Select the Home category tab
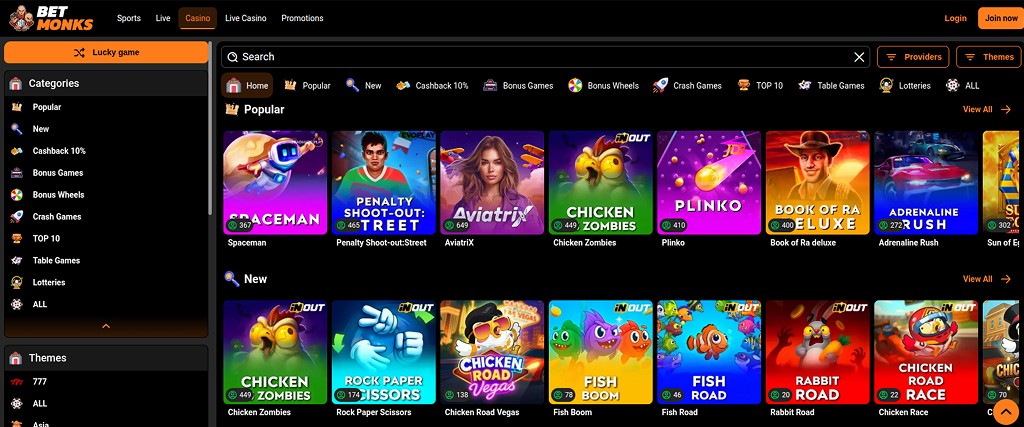This screenshot has width=1024, height=427. click(x=247, y=86)
